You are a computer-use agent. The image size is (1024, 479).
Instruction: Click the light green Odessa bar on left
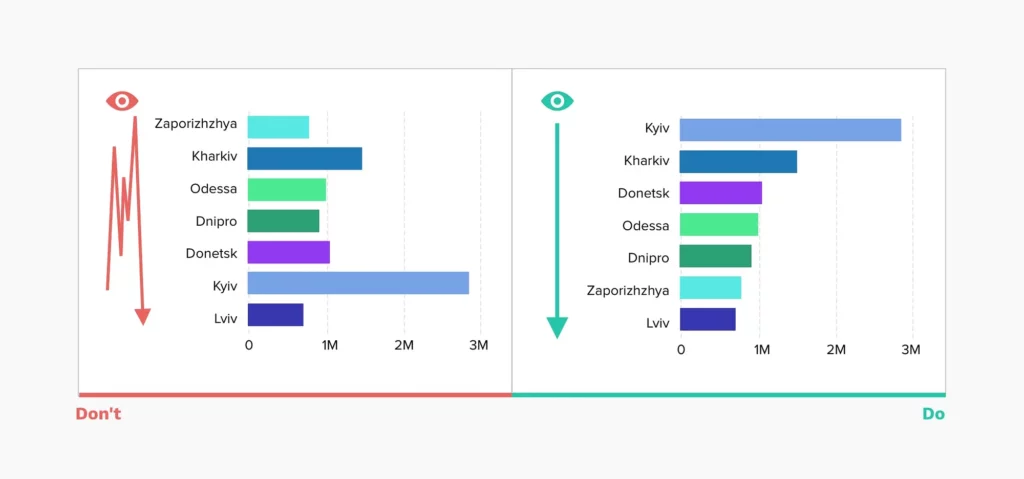point(287,190)
